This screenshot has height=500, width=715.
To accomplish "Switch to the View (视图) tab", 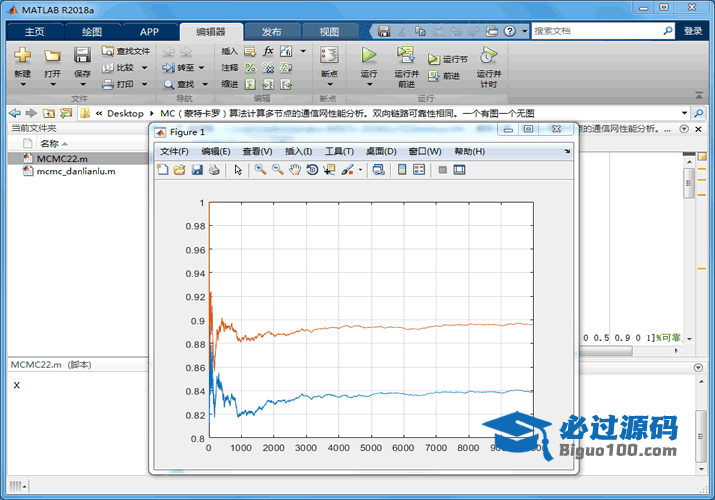I will tap(329, 31).
